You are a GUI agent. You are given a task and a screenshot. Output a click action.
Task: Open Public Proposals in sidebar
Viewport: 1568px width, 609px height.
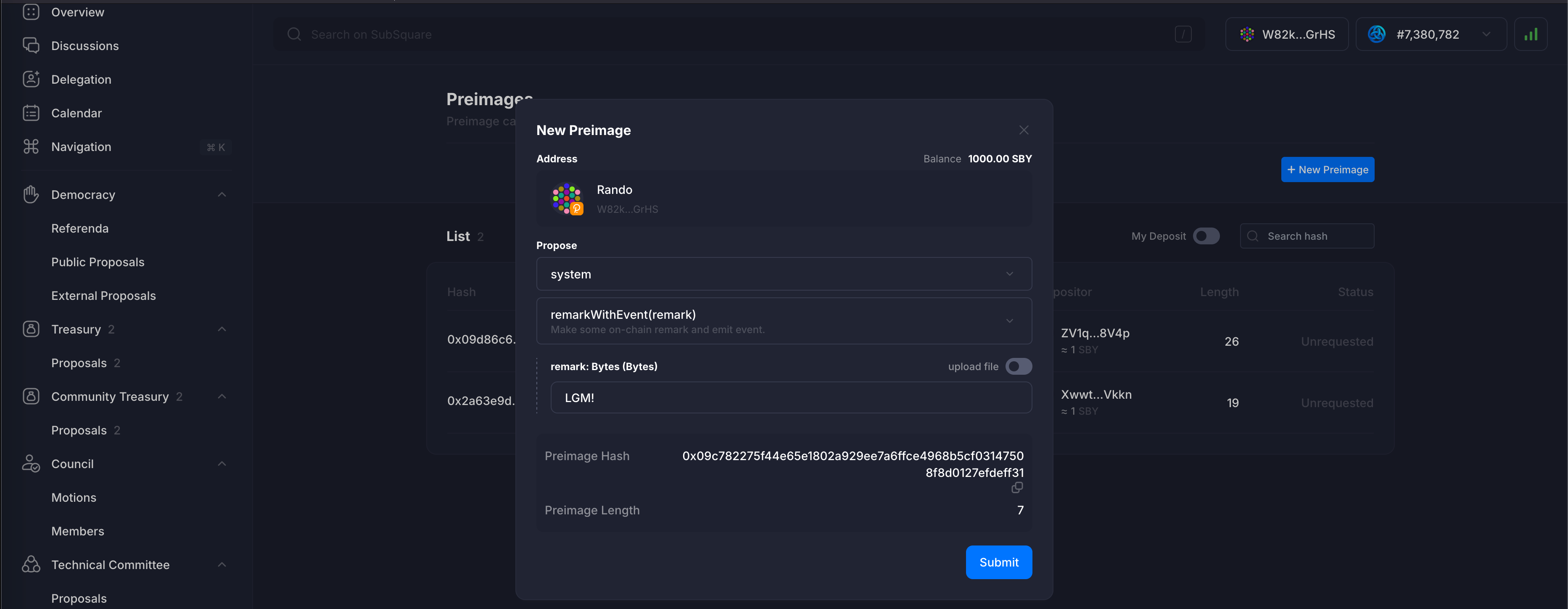pyautogui.click(x=98, y=262)
